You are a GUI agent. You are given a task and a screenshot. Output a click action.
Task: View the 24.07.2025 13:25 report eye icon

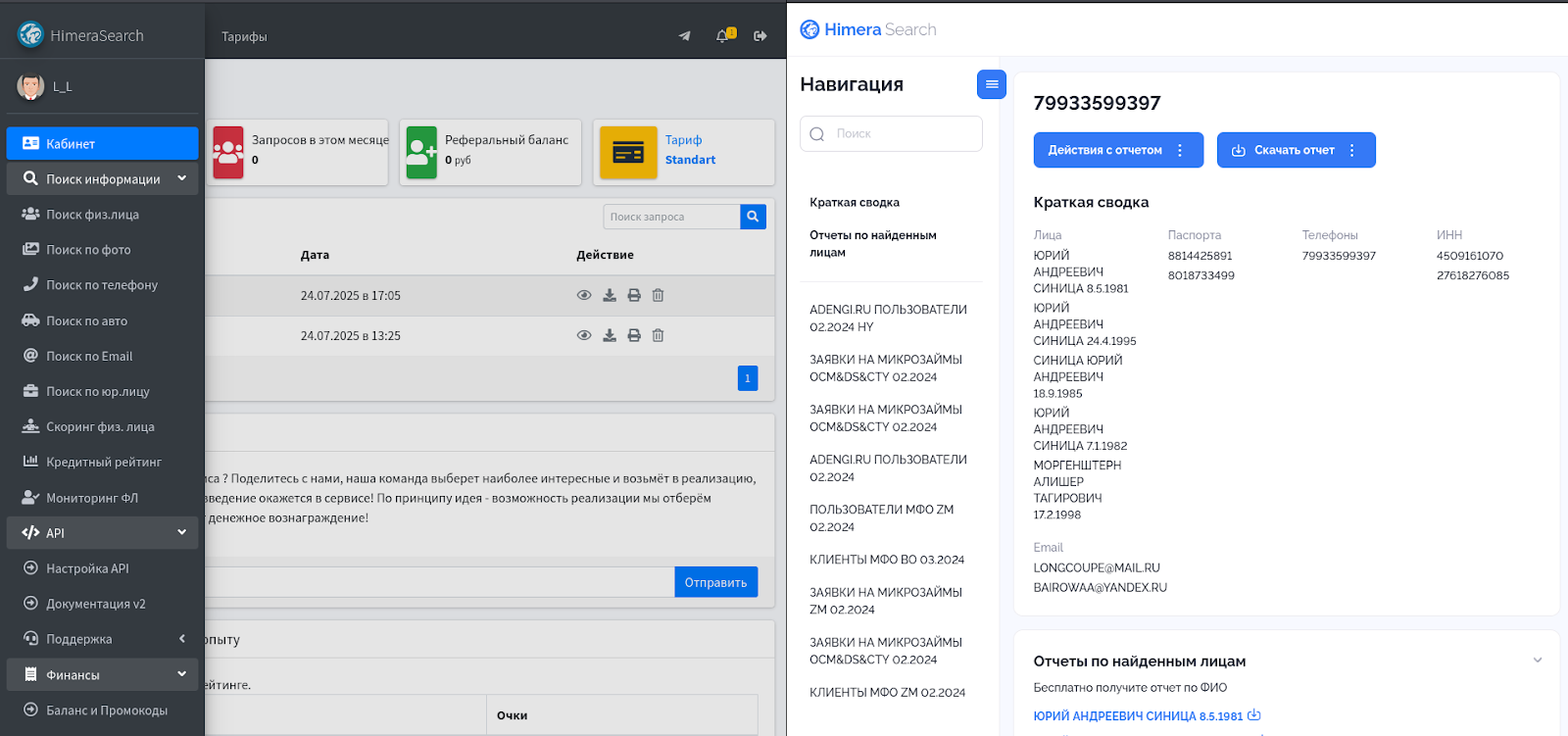click(584, 335)
